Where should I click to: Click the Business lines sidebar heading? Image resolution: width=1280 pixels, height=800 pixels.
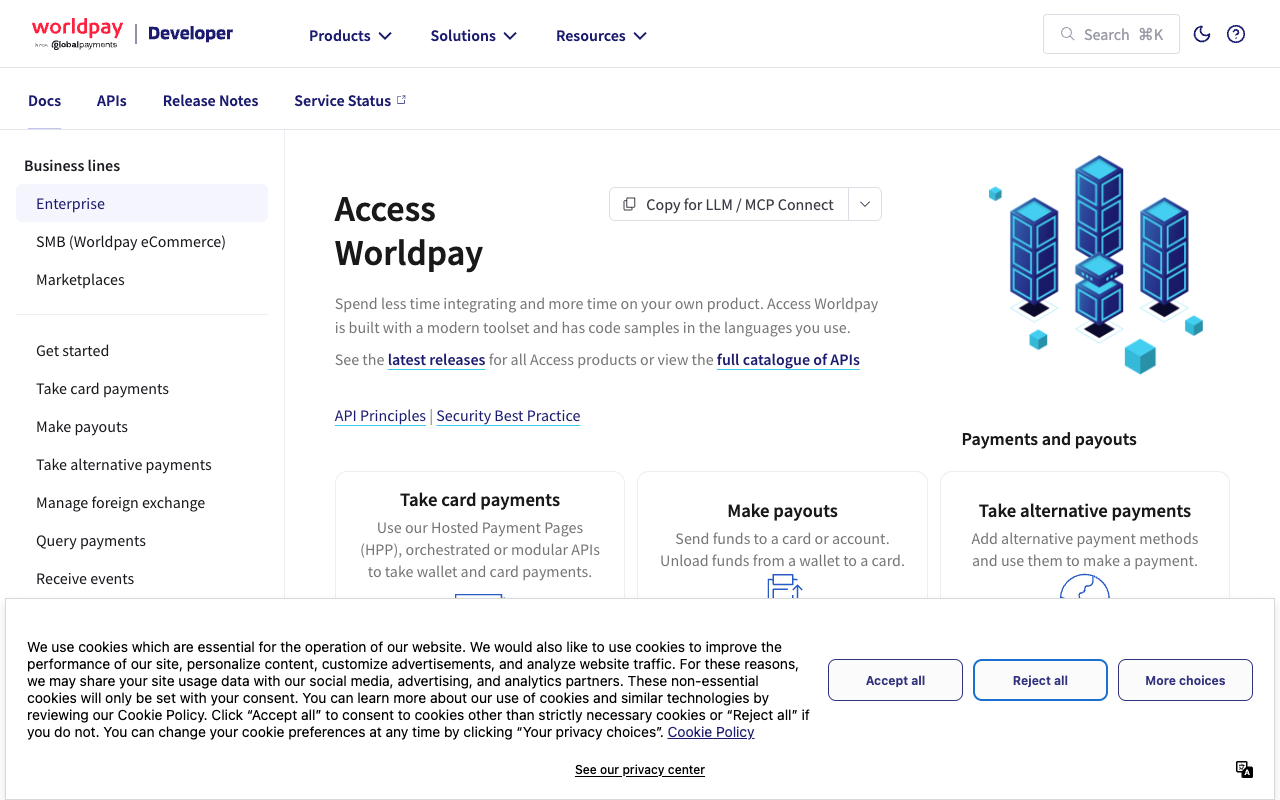click(x=72, y=166)
